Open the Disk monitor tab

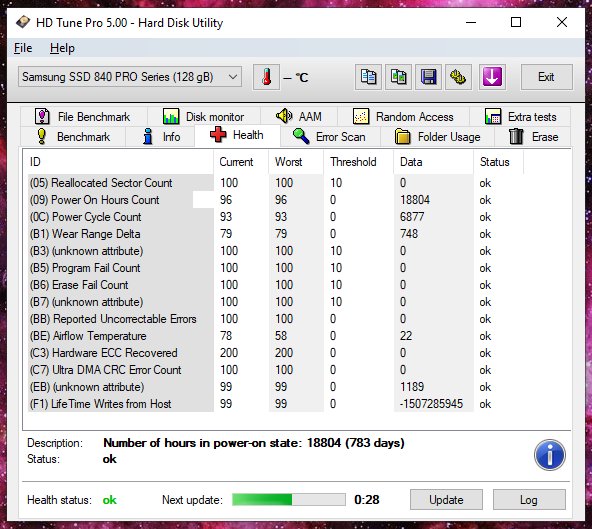click(204, 117)
